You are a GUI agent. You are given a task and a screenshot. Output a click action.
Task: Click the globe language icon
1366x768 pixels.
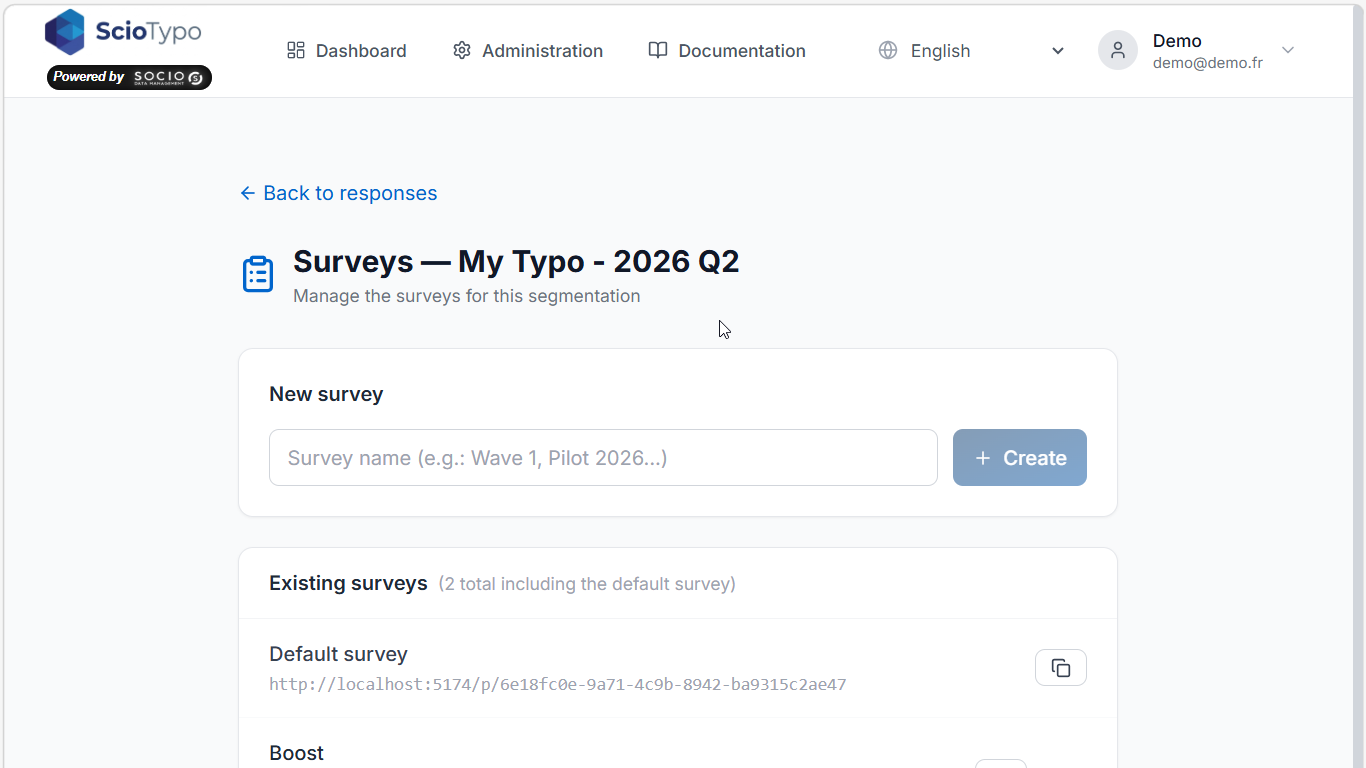pos(888,50)
